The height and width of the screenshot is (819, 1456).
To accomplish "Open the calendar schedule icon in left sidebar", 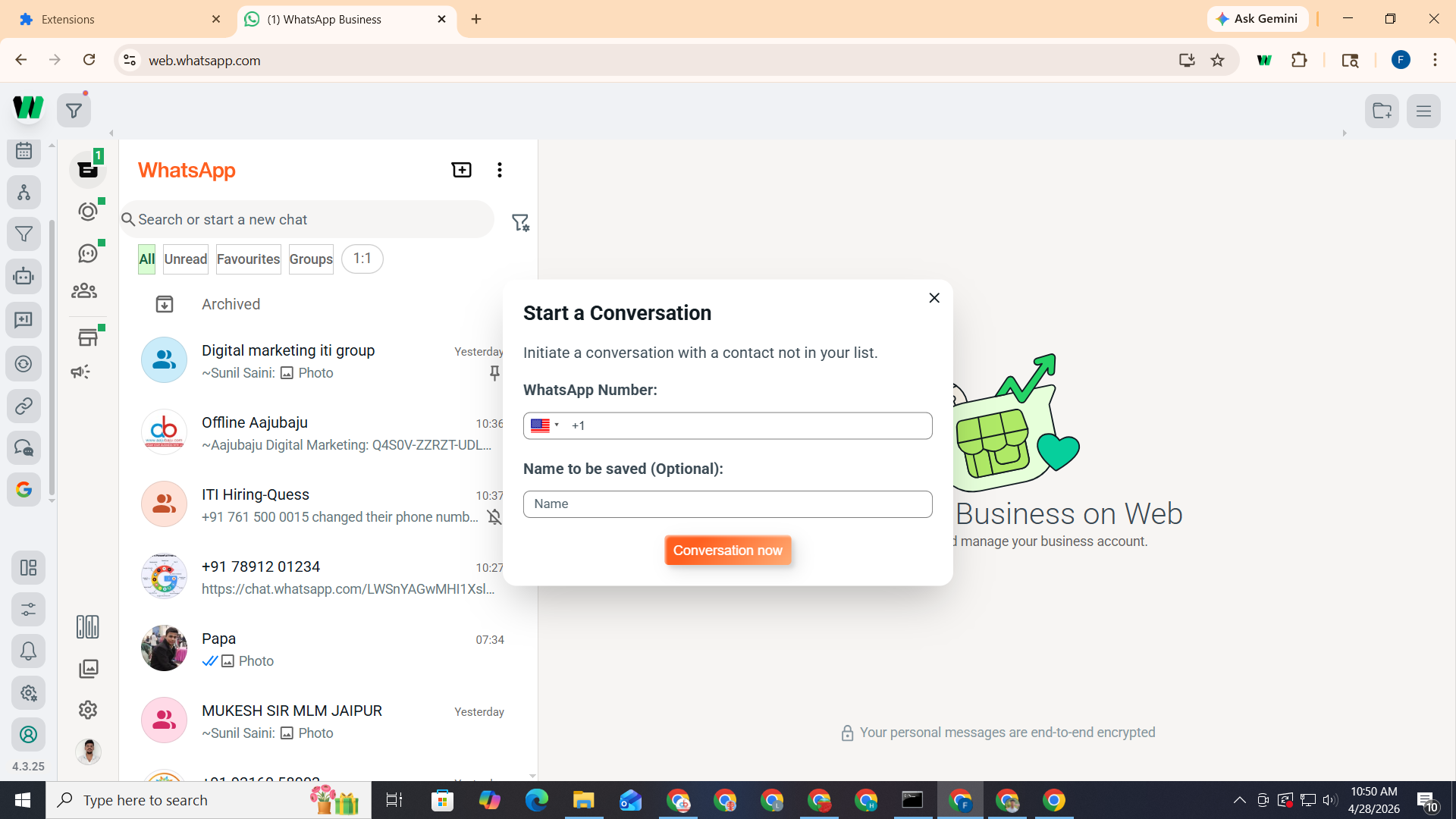I will [24, 151].
